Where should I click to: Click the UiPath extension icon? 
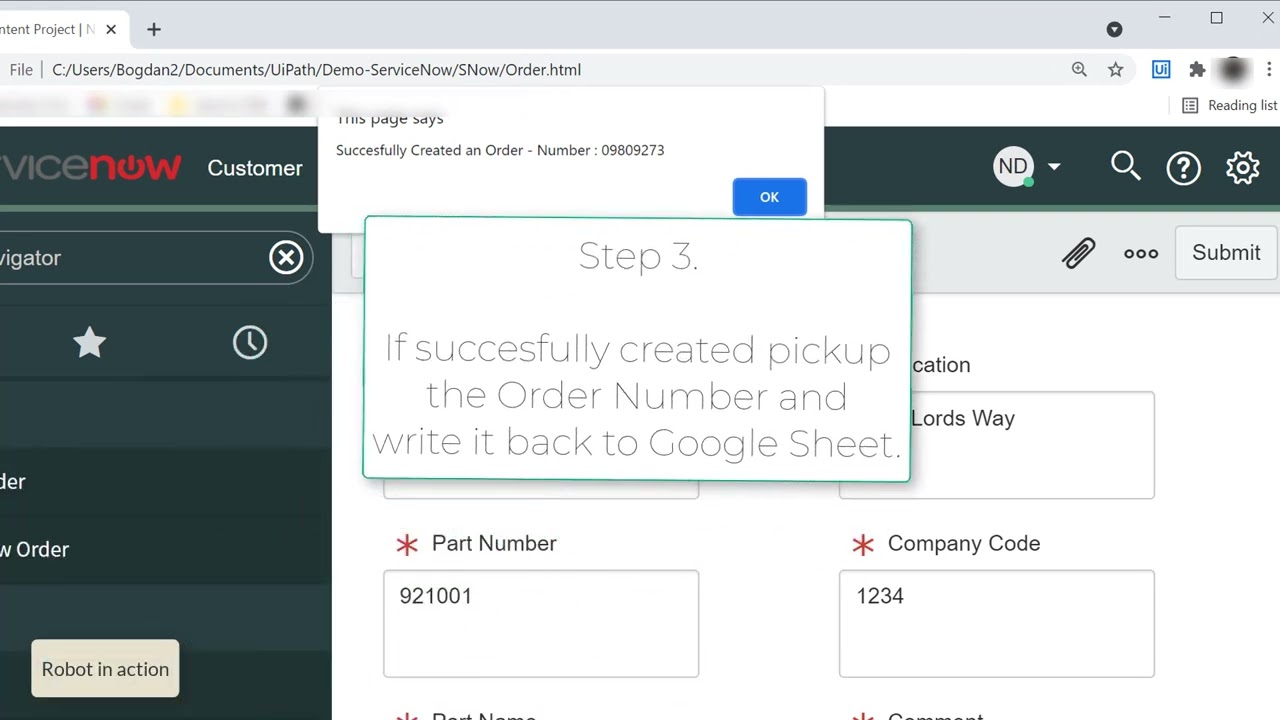(1161, 69)
